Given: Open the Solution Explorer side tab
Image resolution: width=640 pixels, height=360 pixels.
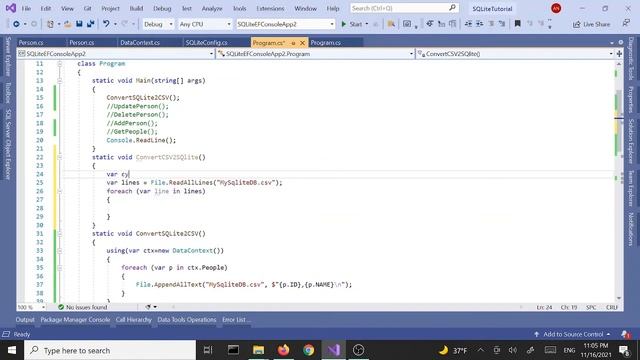Looking at the screenshot, I should (x=631, y=141).
